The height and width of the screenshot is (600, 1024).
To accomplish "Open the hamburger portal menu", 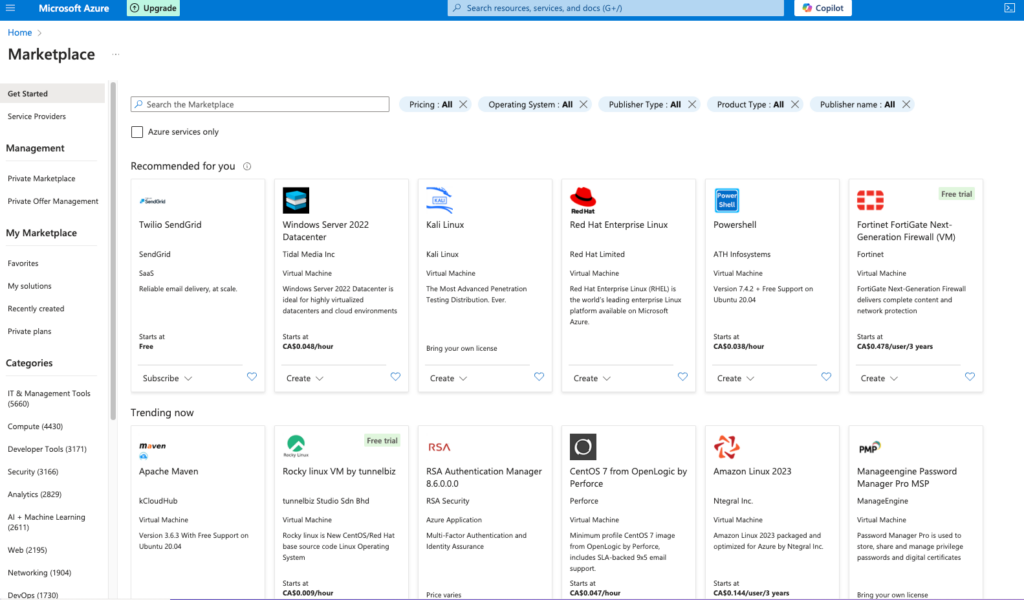I will click(10, 8).
